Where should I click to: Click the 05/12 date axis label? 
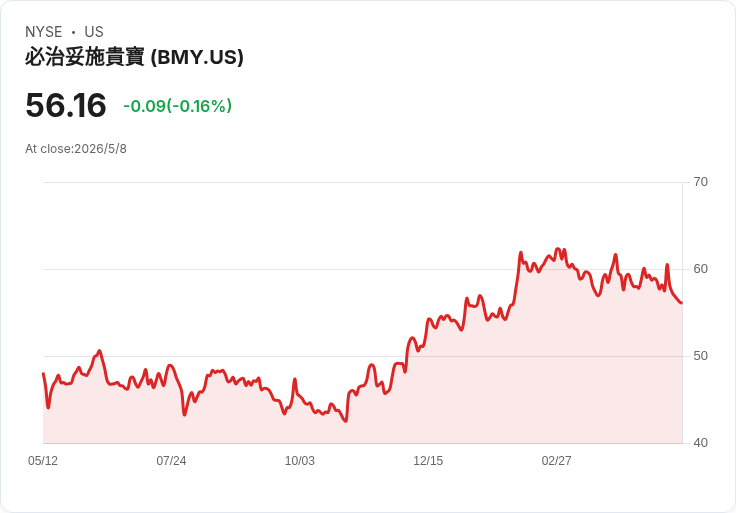(x=43, y=461)
